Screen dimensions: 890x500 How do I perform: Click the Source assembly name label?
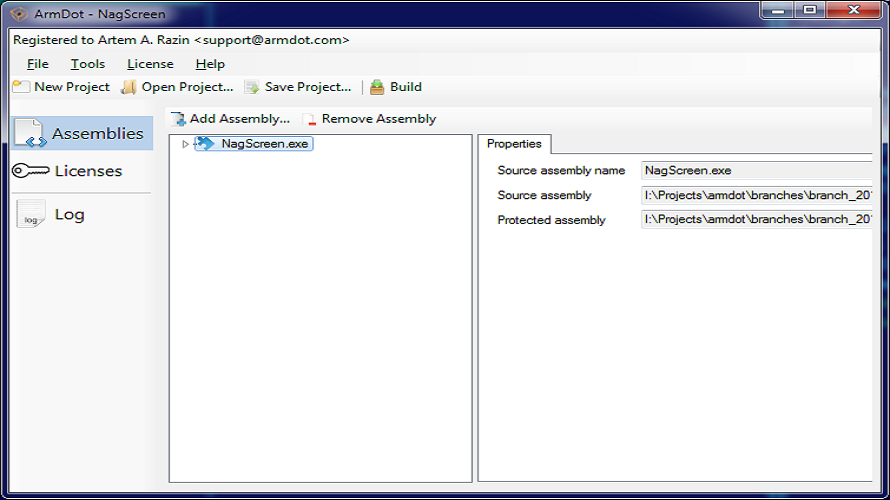click(561, 170)
